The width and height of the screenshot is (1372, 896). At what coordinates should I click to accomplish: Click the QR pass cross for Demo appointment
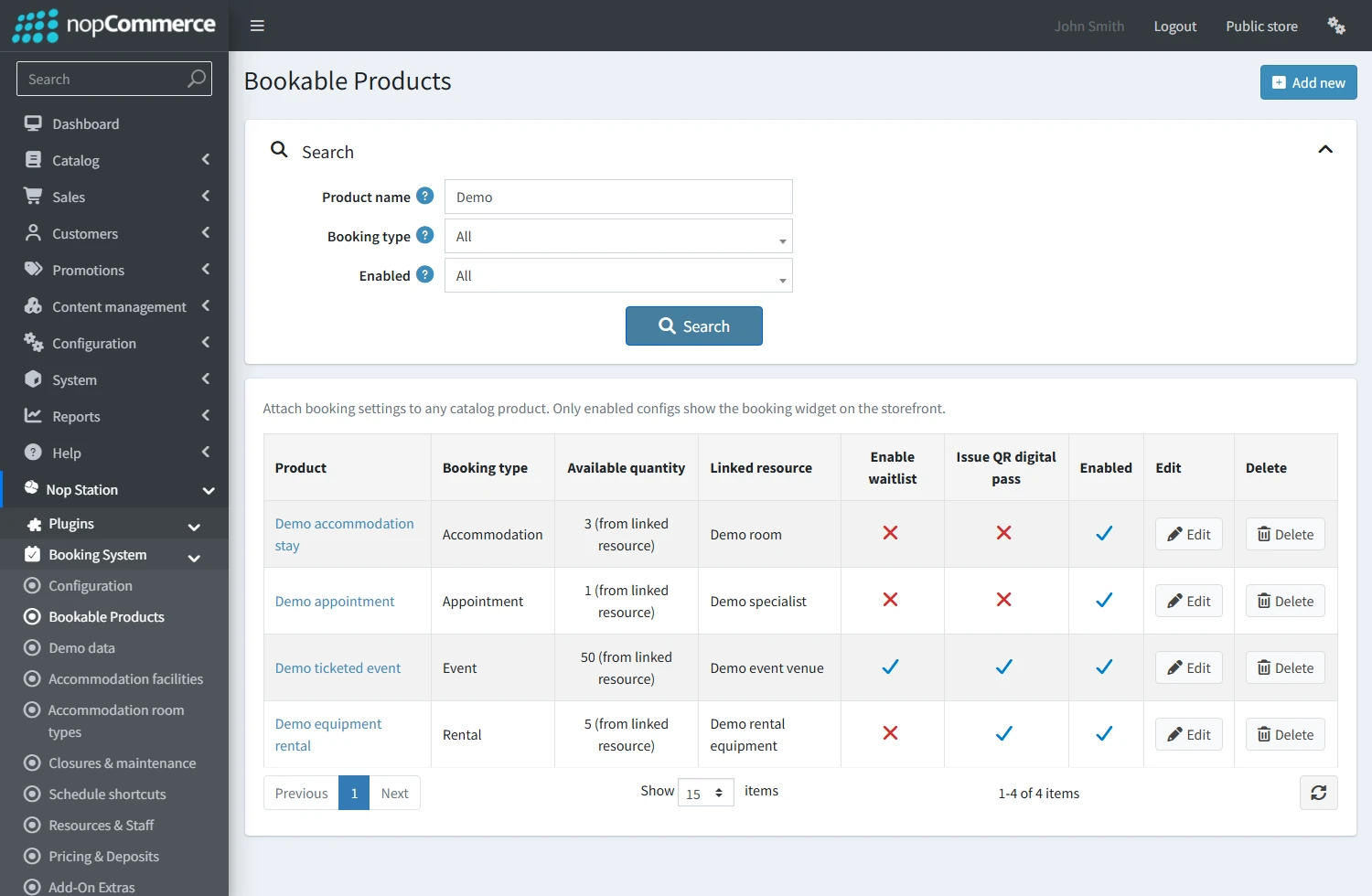point(1004,600)
